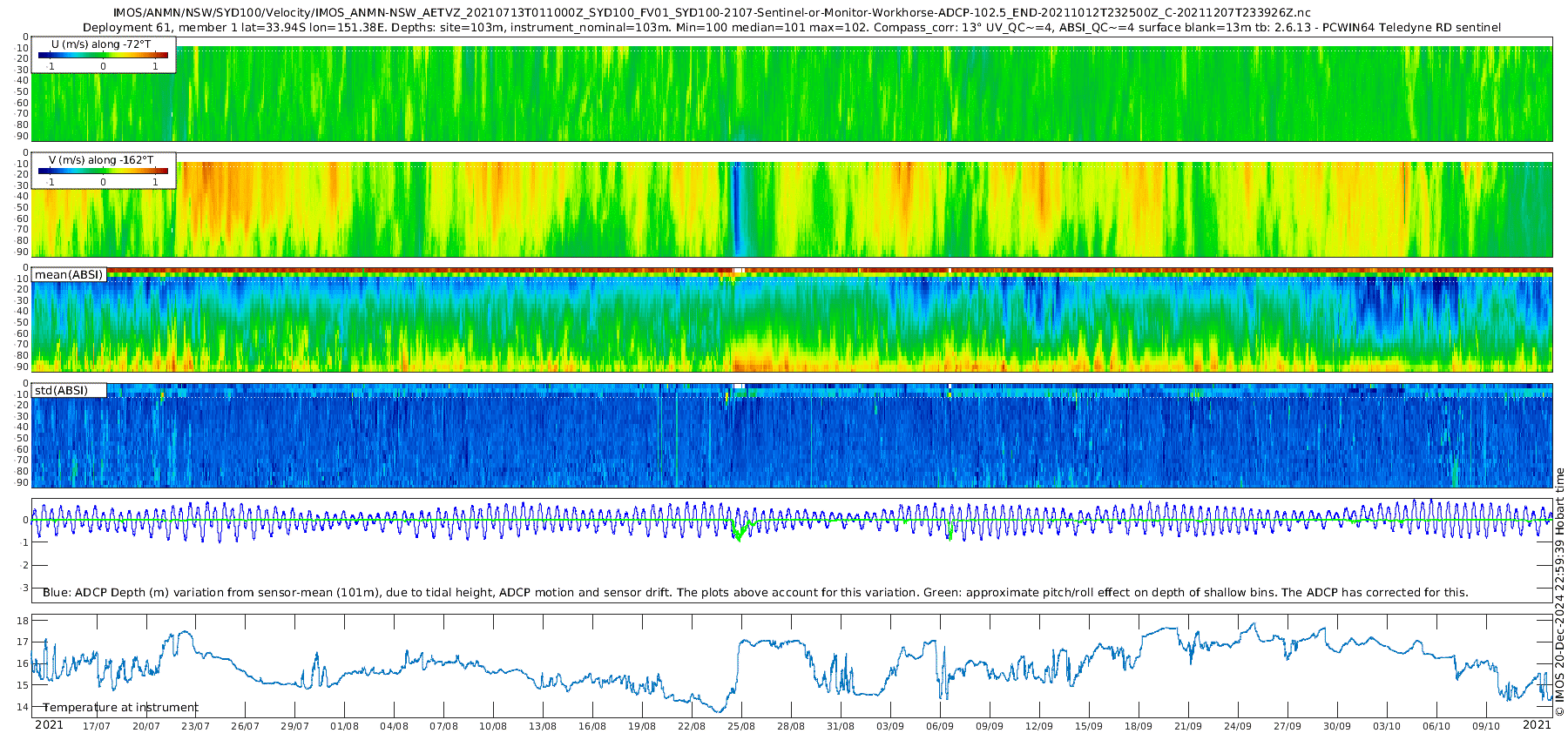Click the mean(ABSI) panel label
Viewport: 1568px width, 740px height.
[69, 275]
